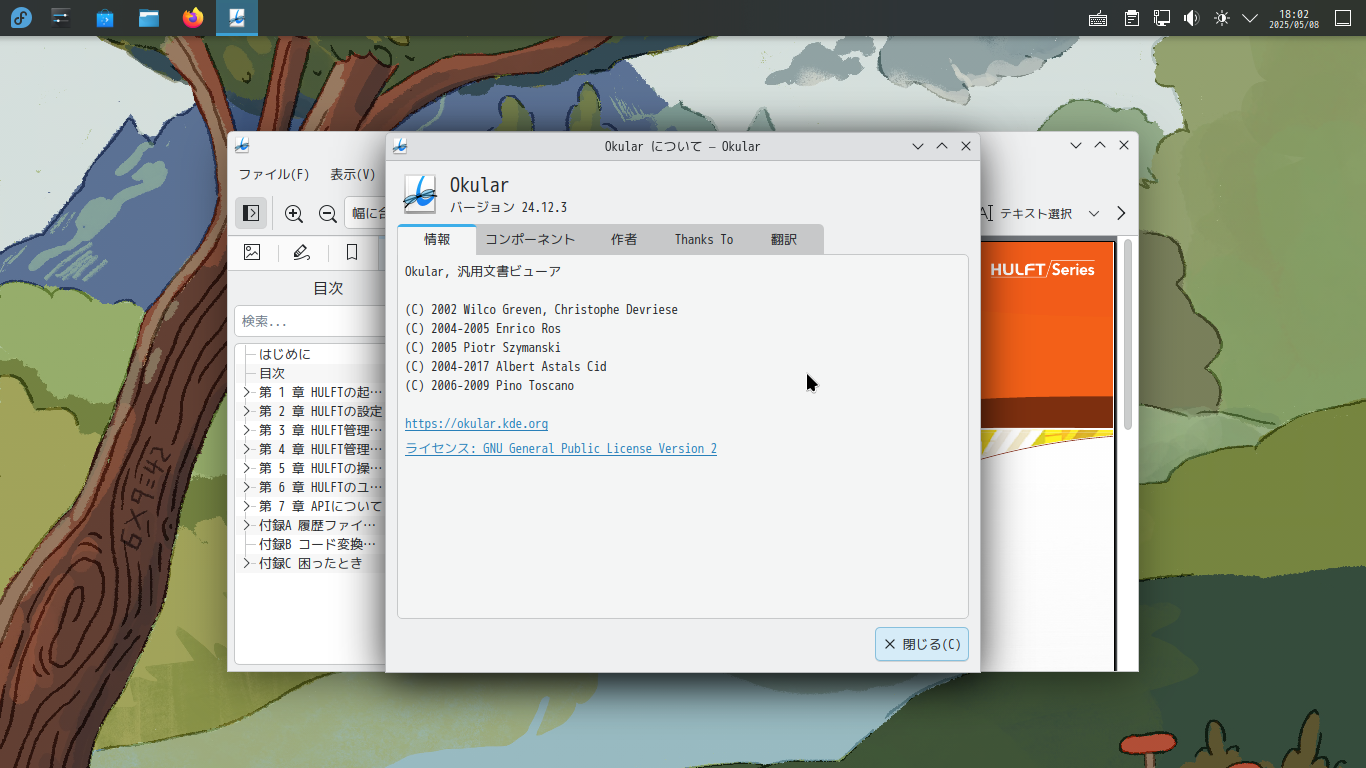1366x768 pixels.
Task: Open the Fedora application launcher
Action: (21, 17)
